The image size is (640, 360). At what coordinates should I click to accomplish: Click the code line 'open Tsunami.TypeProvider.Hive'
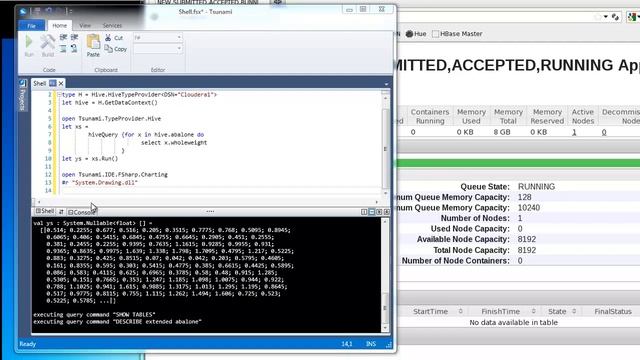111,119
